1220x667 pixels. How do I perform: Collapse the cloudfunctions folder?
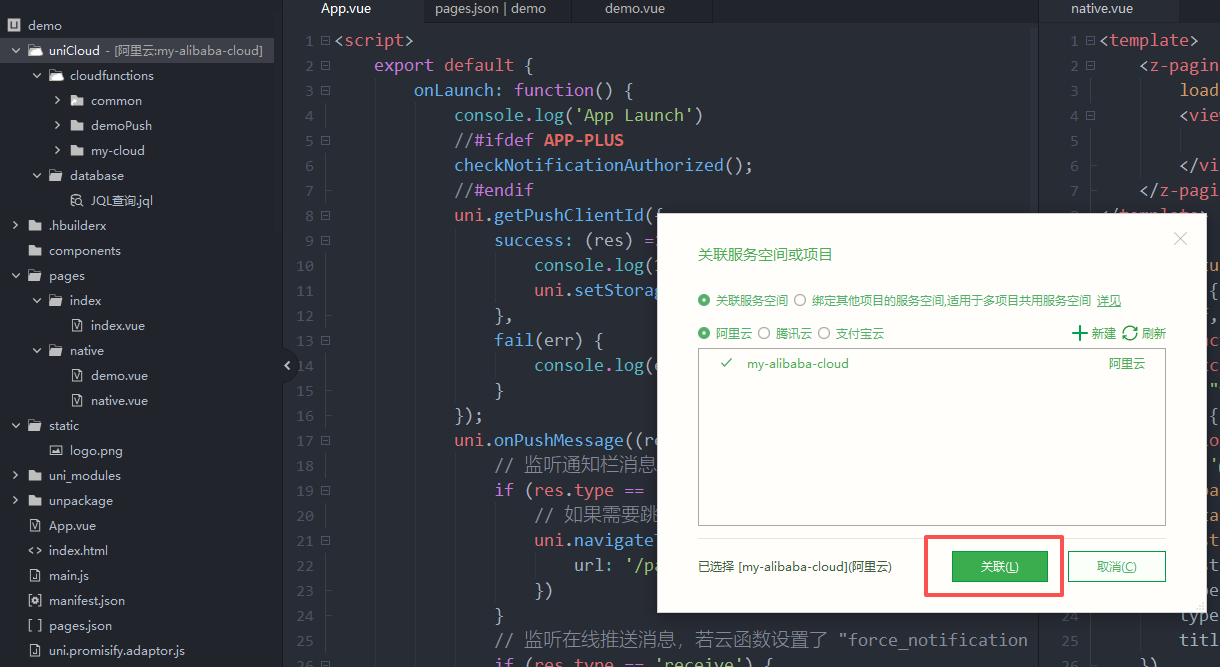point(36,76)
